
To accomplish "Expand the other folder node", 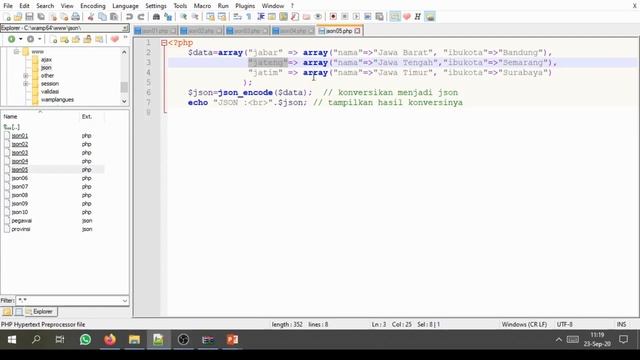I will (26, 76).
